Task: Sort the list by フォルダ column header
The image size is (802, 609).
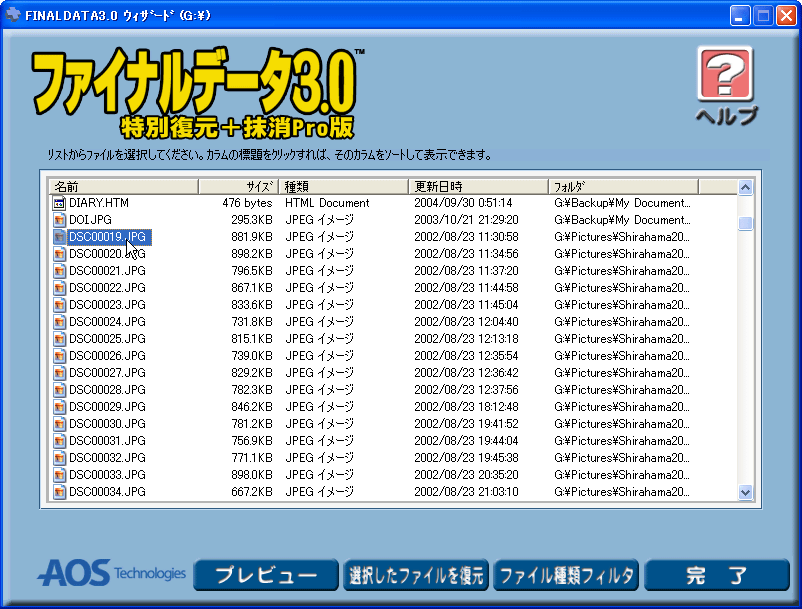Action: (x=623, y=187)
